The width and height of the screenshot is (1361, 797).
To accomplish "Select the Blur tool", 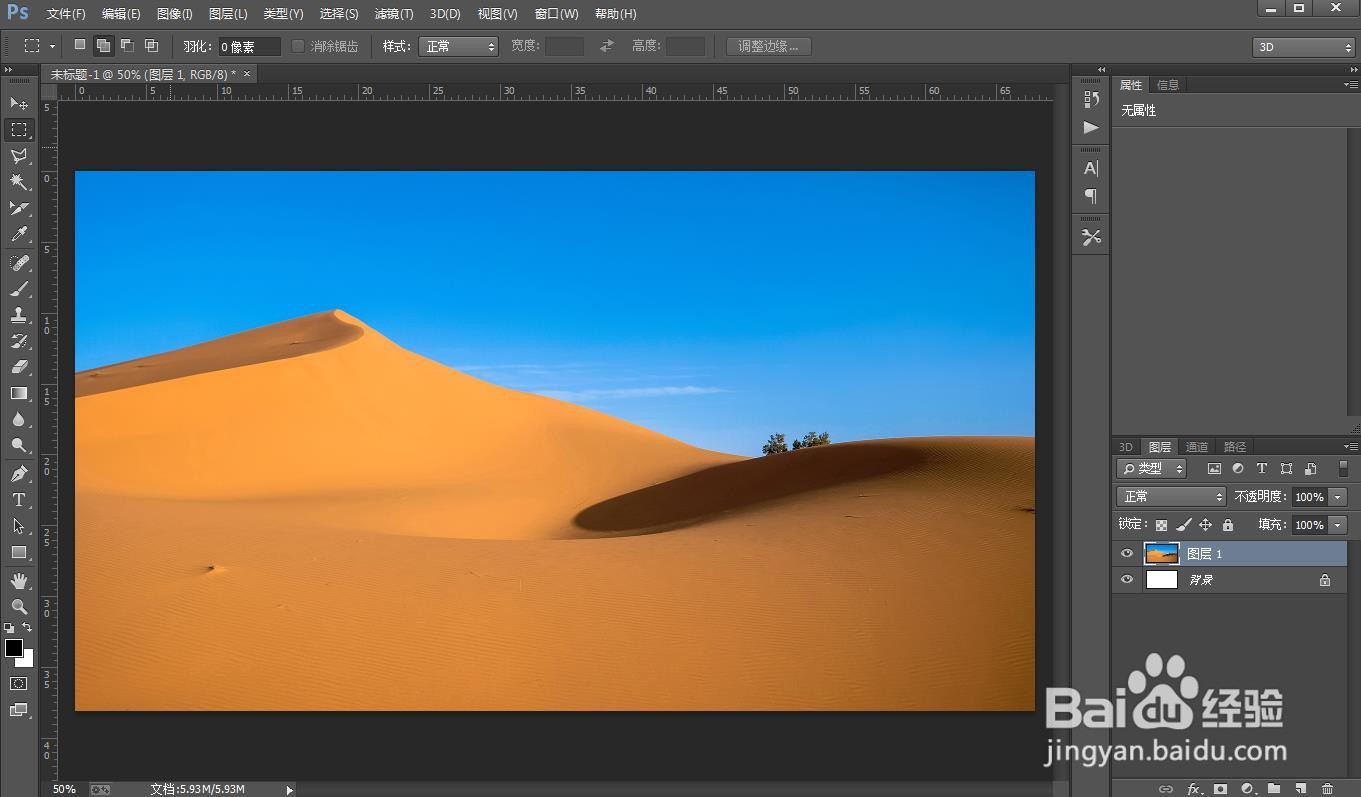I will 19,419.
